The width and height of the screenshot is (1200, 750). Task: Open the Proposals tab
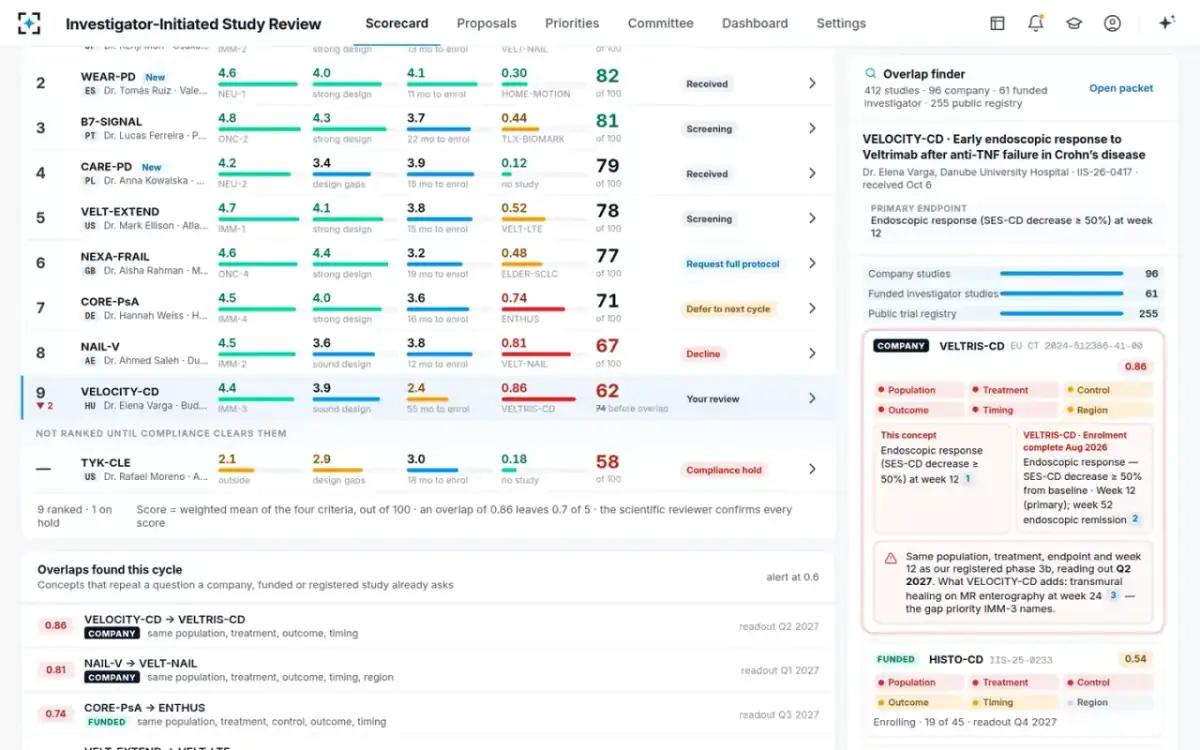(487, 23)
